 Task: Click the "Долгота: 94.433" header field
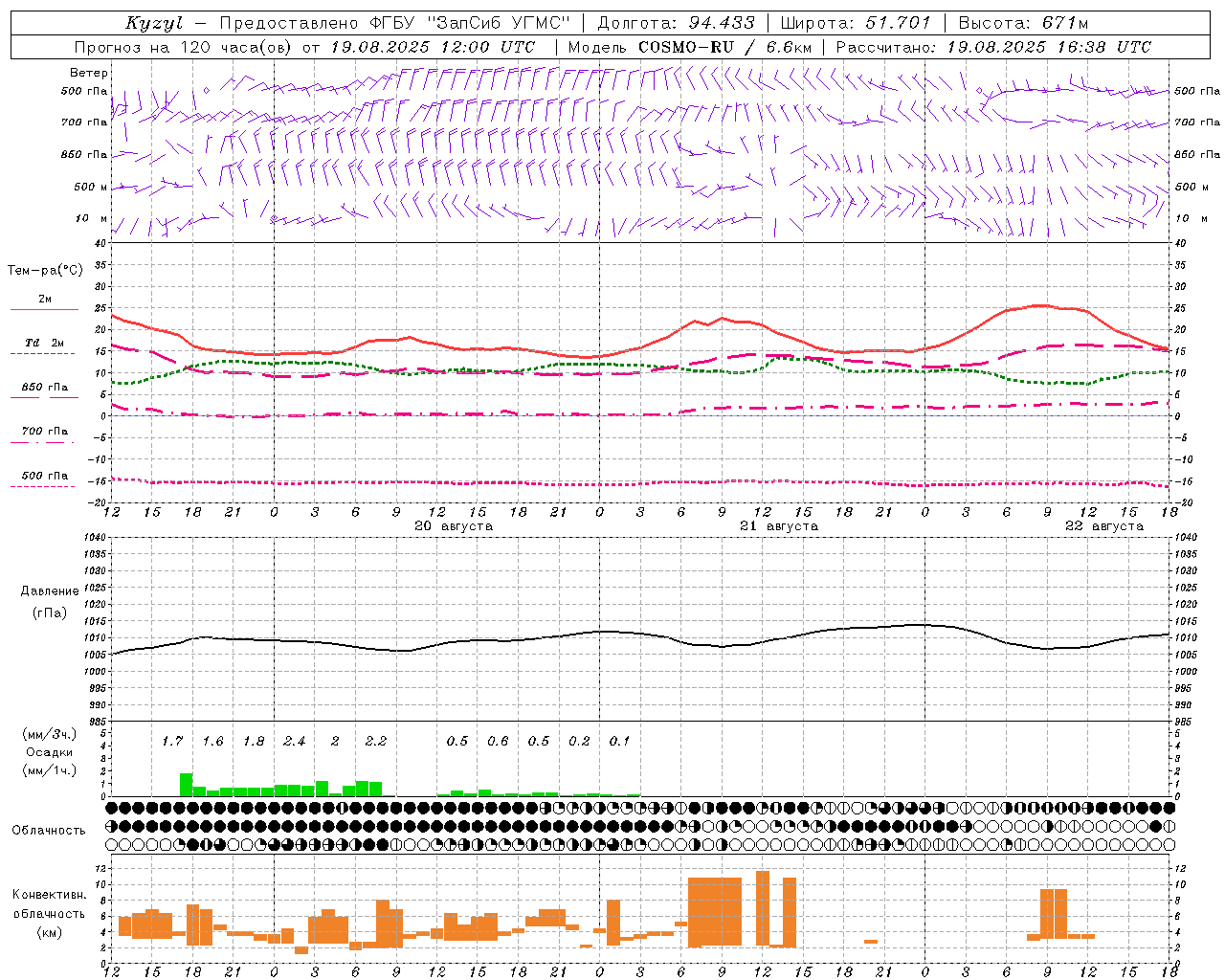(x=677, y=23)
